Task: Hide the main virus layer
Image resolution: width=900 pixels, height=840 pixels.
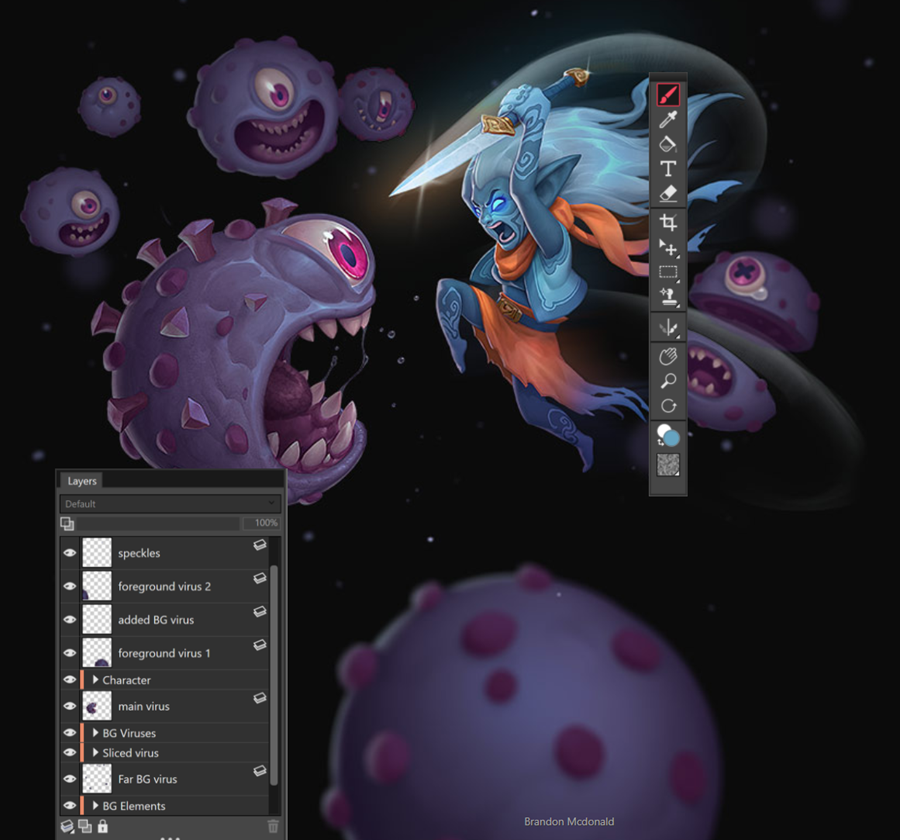Action: [x=69, y=706]
